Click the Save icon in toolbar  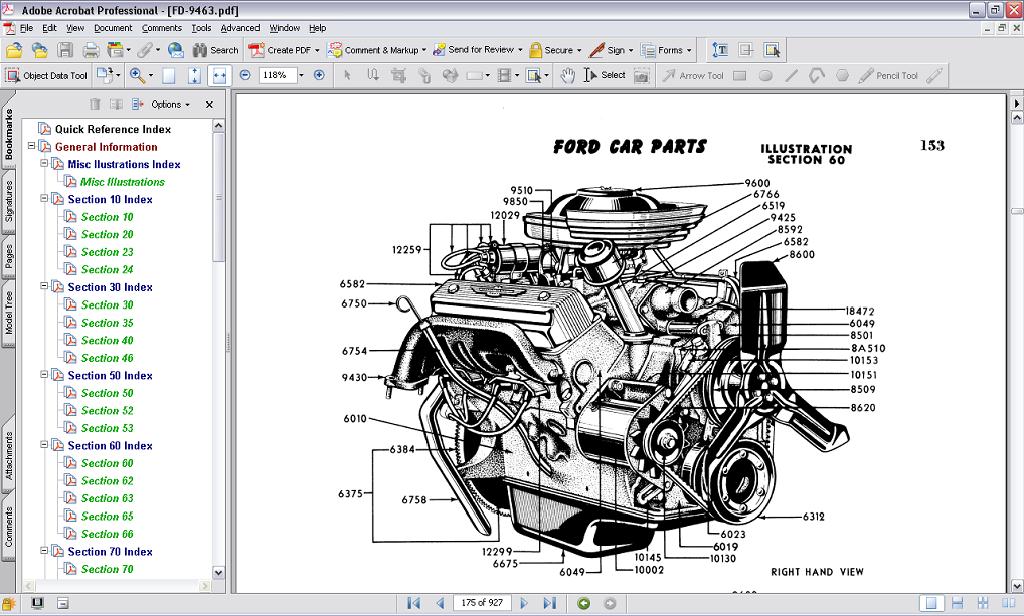coord(65,50)
